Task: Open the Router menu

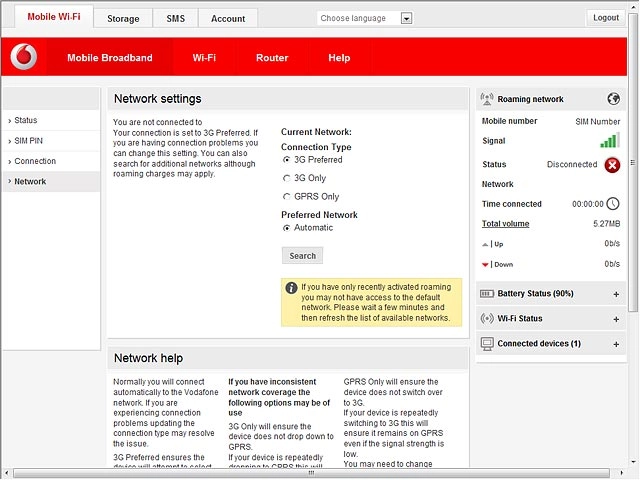Action: coord(272,58)
